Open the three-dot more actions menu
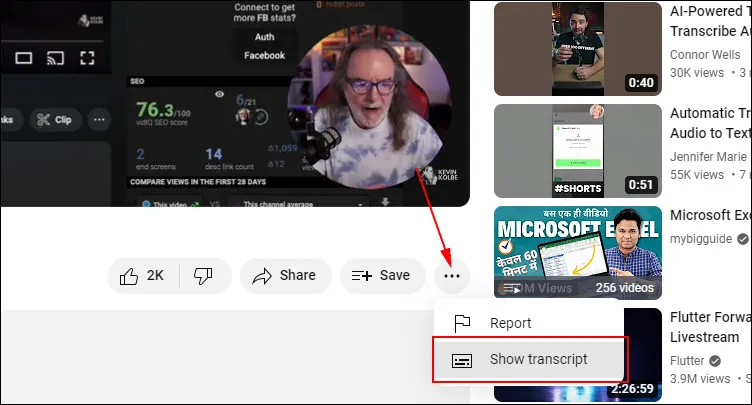Image resolution: width=752 pixels, height=405 pixels. click(x=452, y=276)
